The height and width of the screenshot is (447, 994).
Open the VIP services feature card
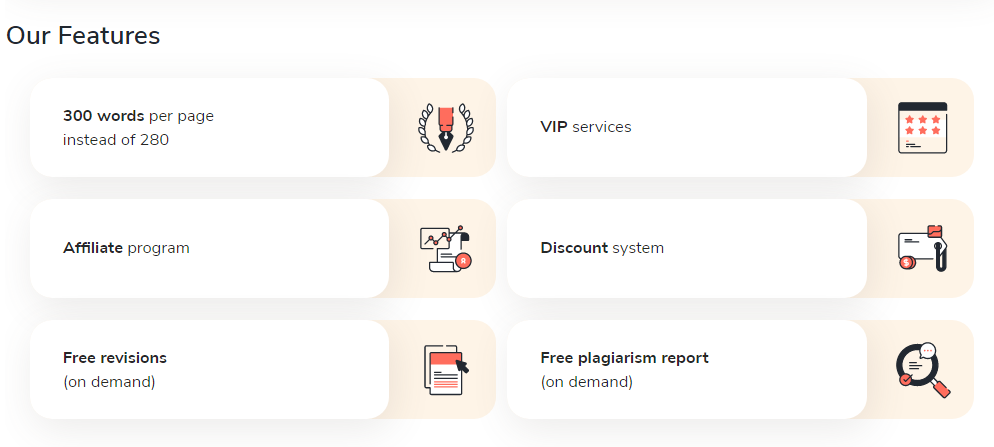pyautogui.click(x=740, y=127)
